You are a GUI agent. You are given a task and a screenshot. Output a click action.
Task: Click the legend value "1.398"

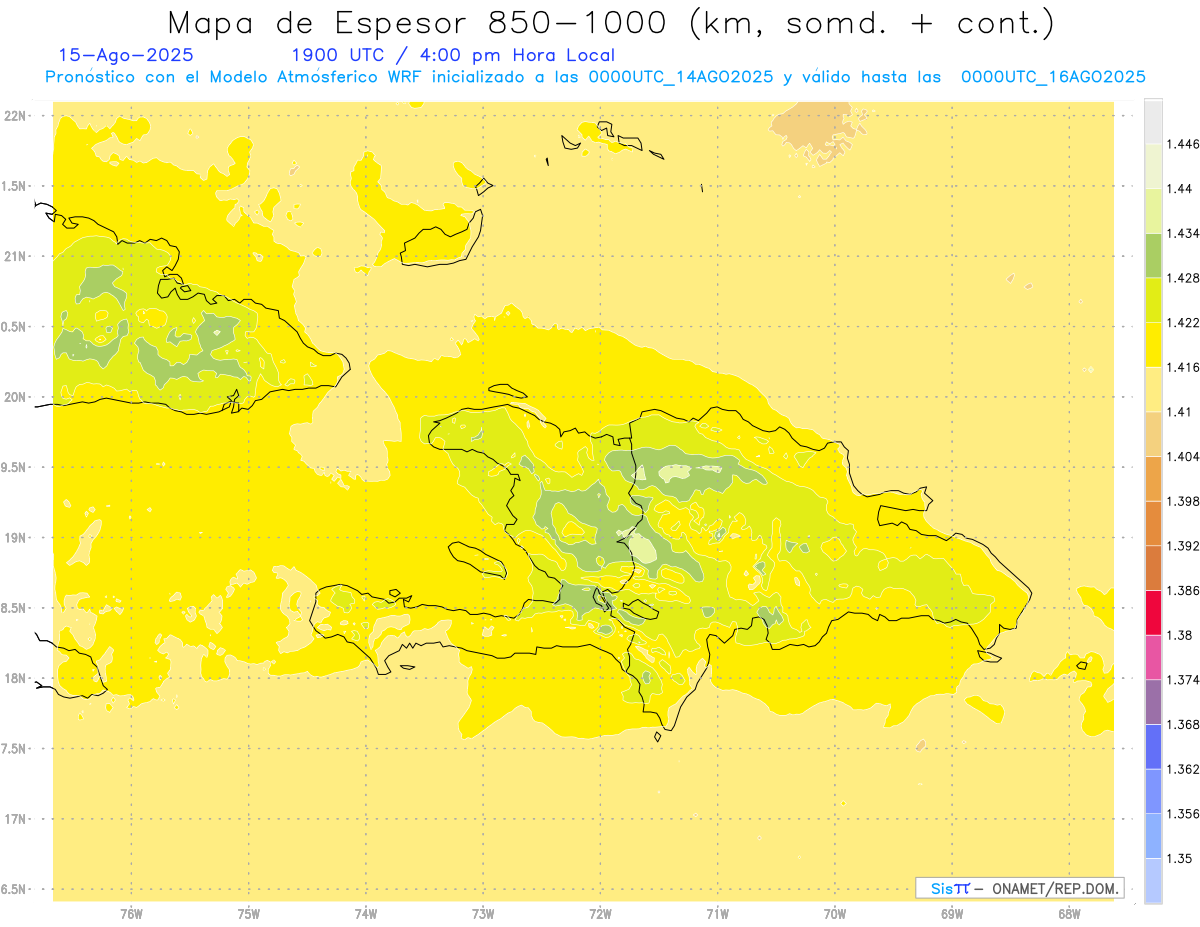point(1185,501)
